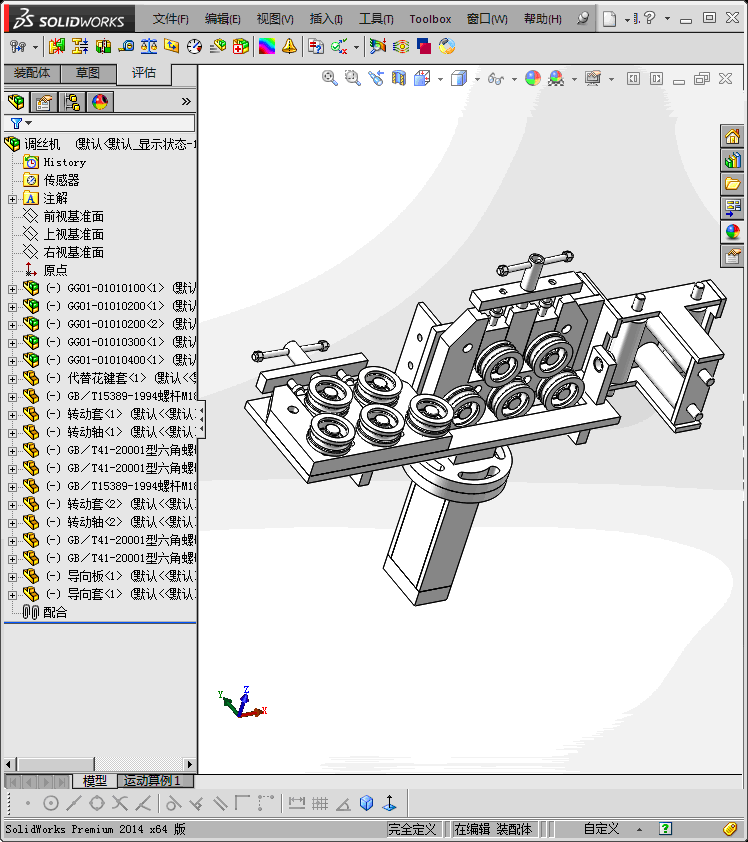
Task: Click the Curvature rainbow icon
Action: coord(266,47)
